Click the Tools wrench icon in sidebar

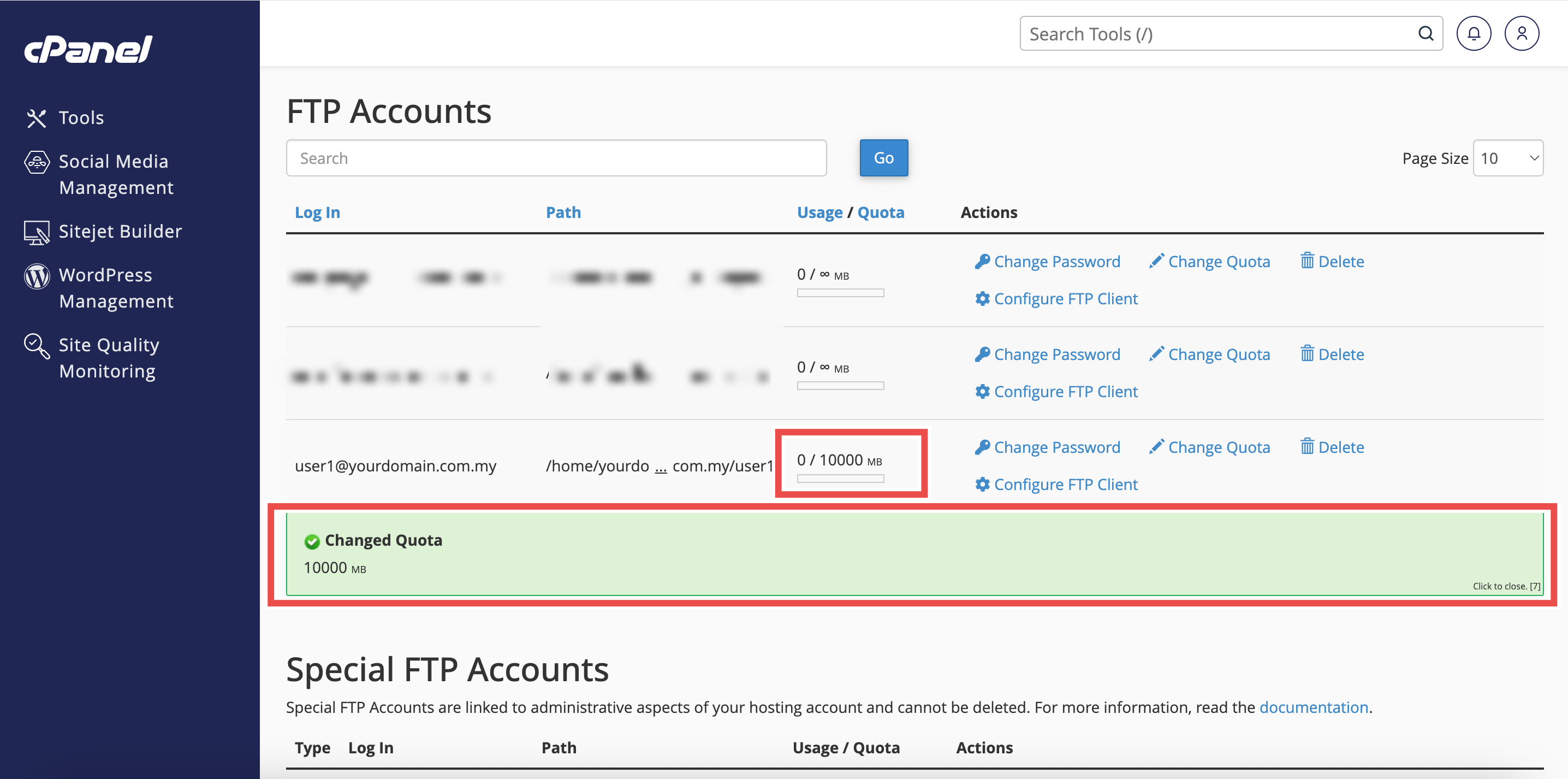pyautogui.click(x=37, y=118)
